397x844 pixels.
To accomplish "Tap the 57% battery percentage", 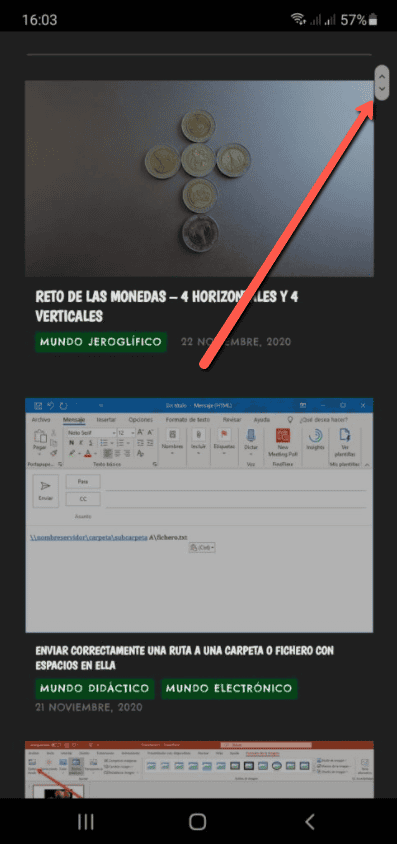I will tap(353, 20).
